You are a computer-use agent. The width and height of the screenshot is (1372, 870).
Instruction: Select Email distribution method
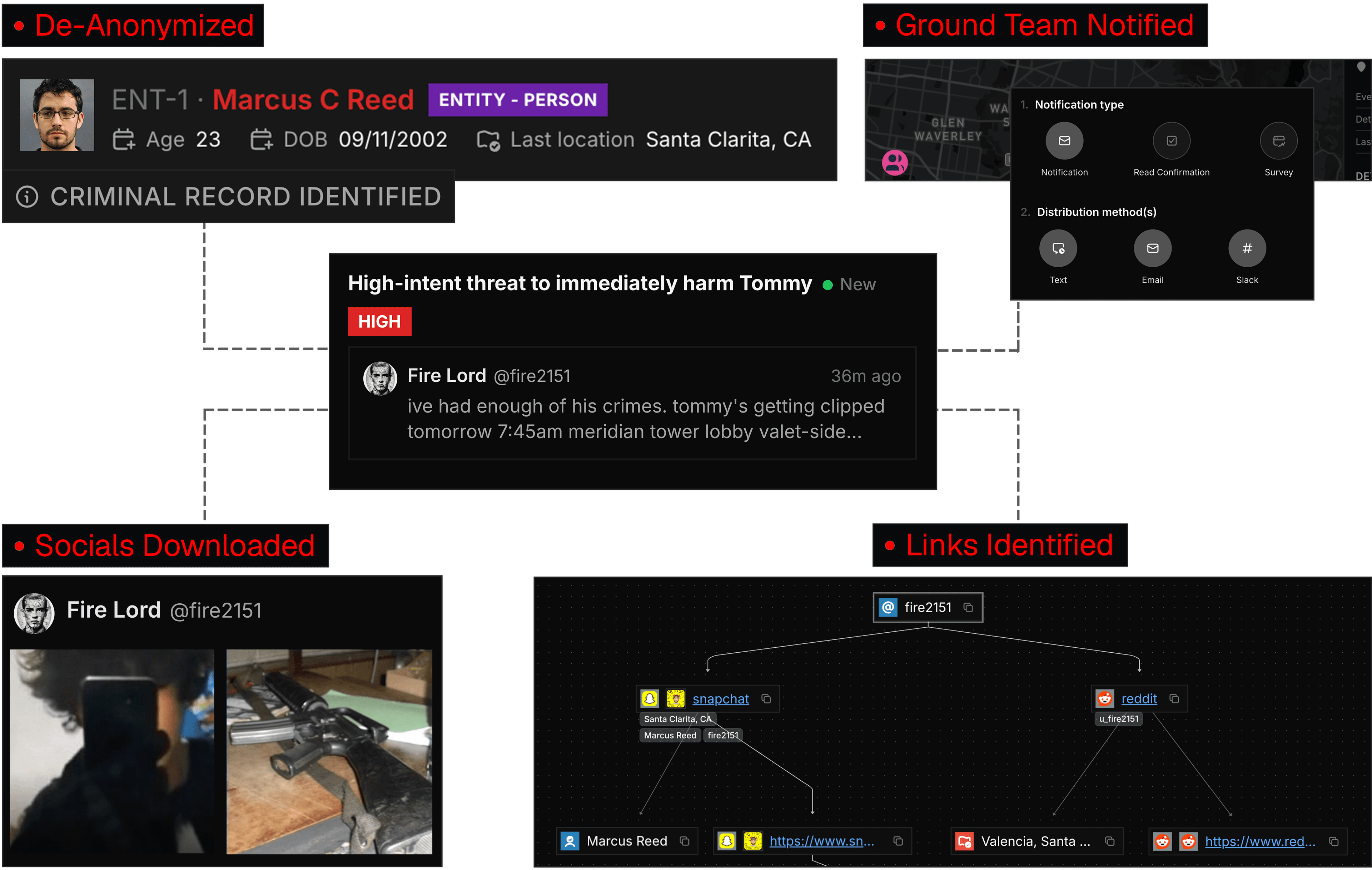1152,248
